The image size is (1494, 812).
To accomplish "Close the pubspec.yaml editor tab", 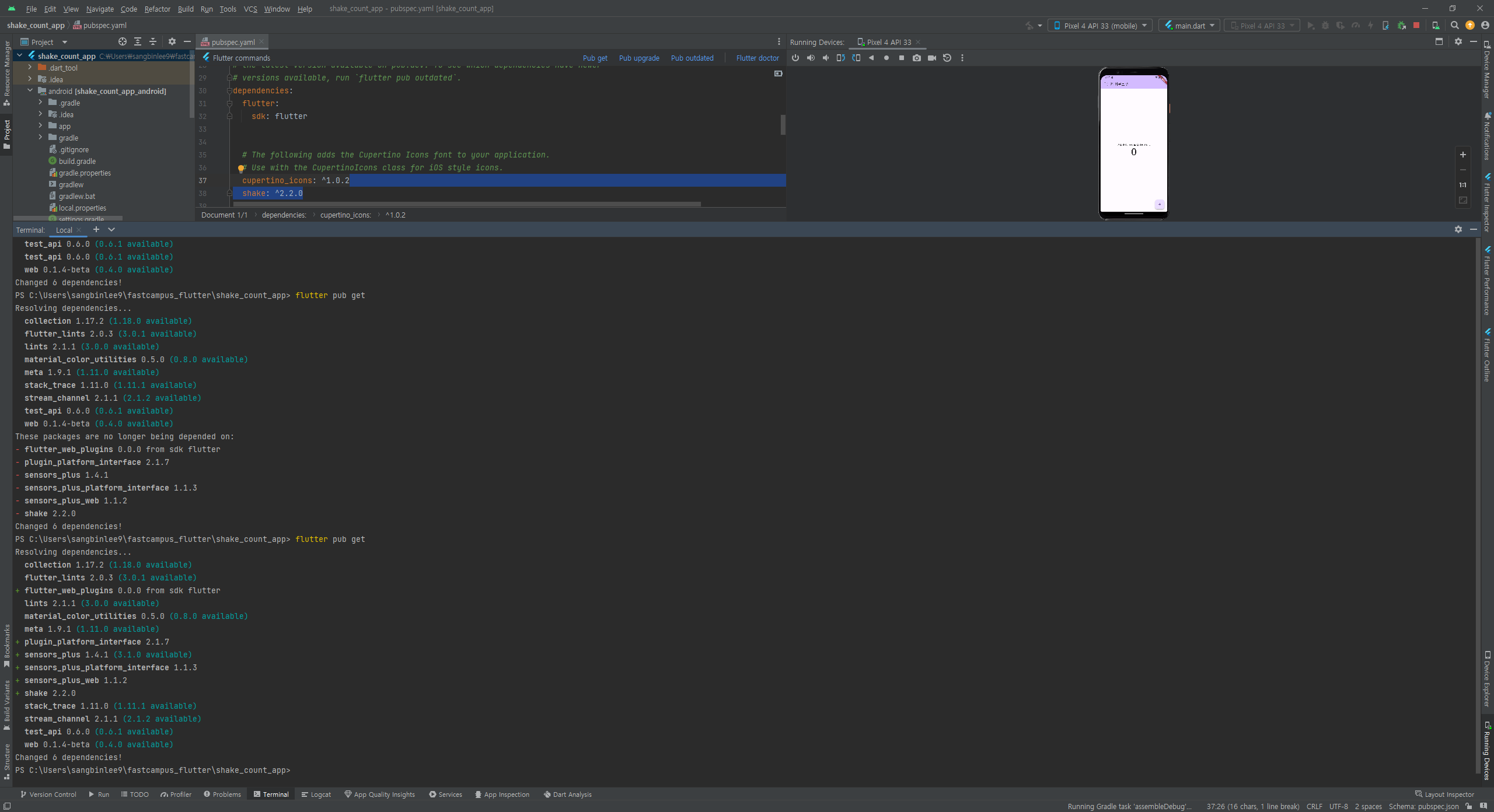I will coord(261,42).
